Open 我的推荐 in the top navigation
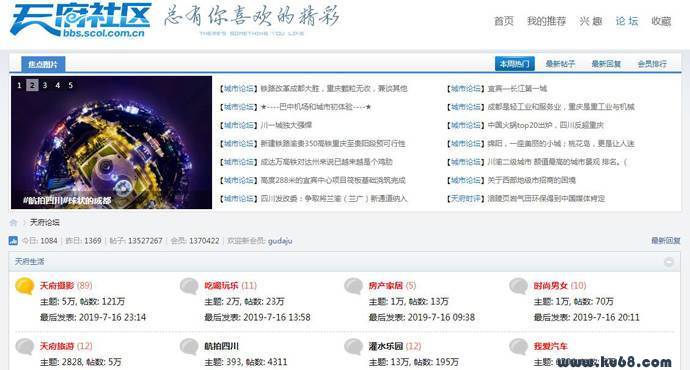This screenshot has height=370, width=690. [x=547, y=21]
